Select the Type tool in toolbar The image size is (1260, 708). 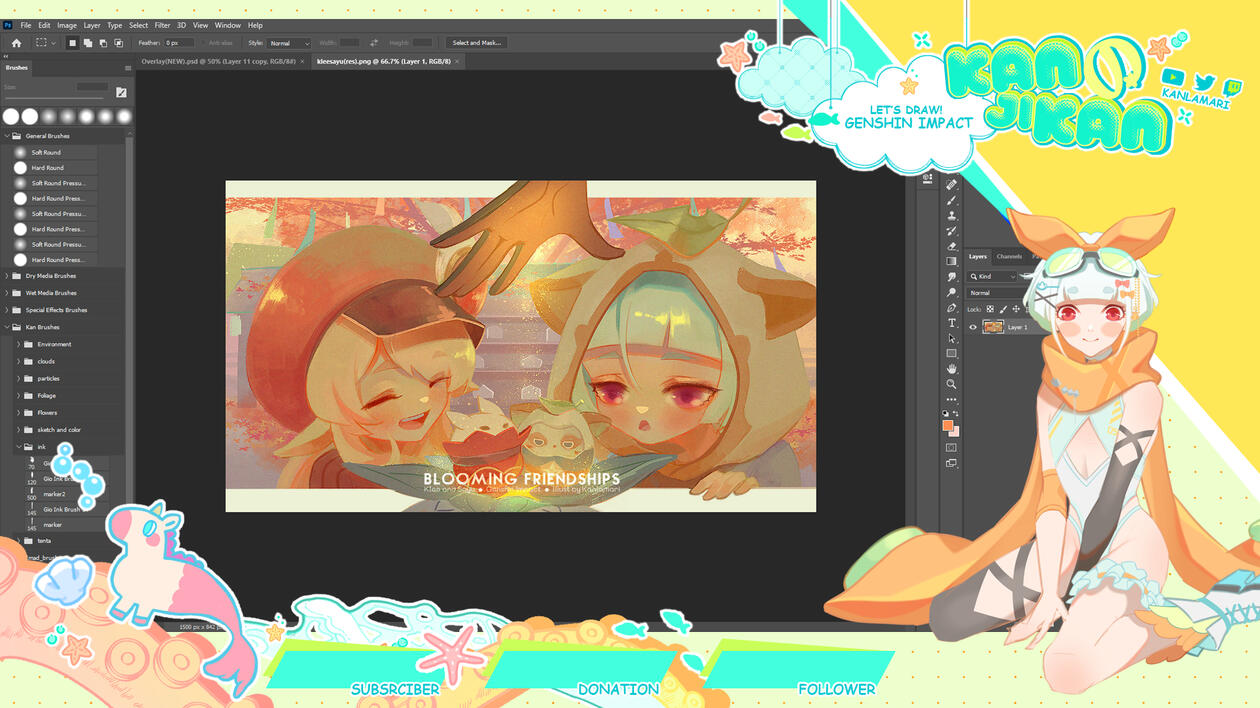coord(952,323)
